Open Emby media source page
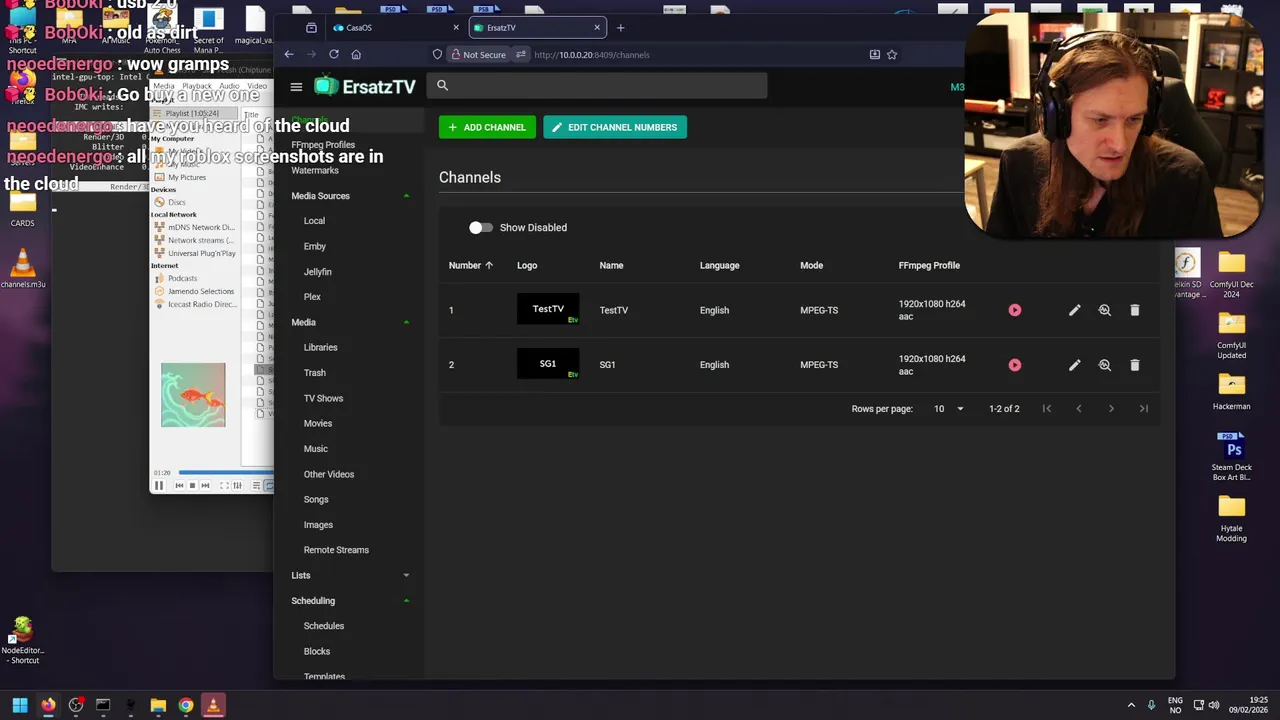The width and height of the screenshot is (1280, 720). [315, 246]
